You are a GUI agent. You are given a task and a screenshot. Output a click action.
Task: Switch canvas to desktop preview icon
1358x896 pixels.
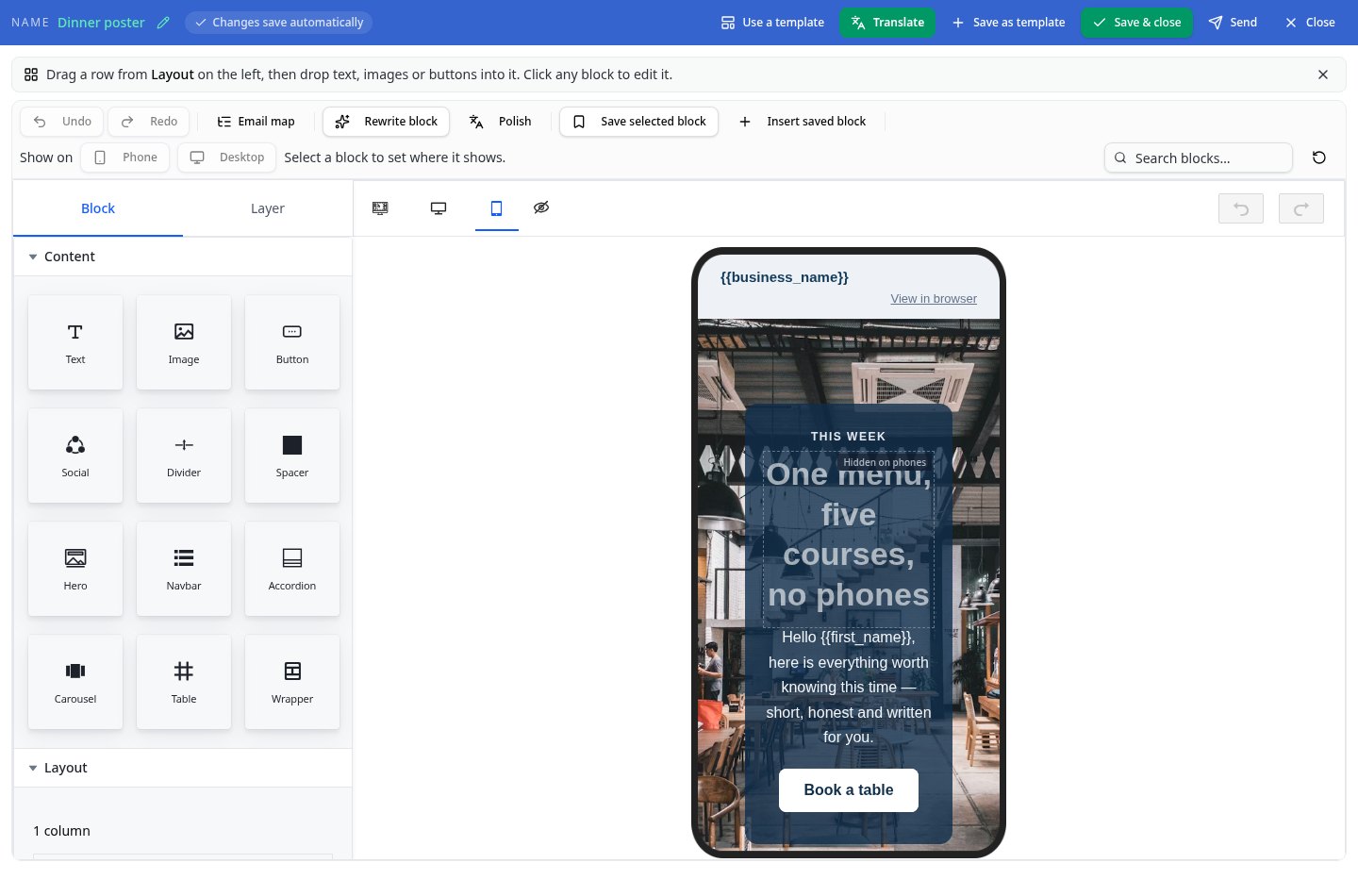tap(439, 208)
